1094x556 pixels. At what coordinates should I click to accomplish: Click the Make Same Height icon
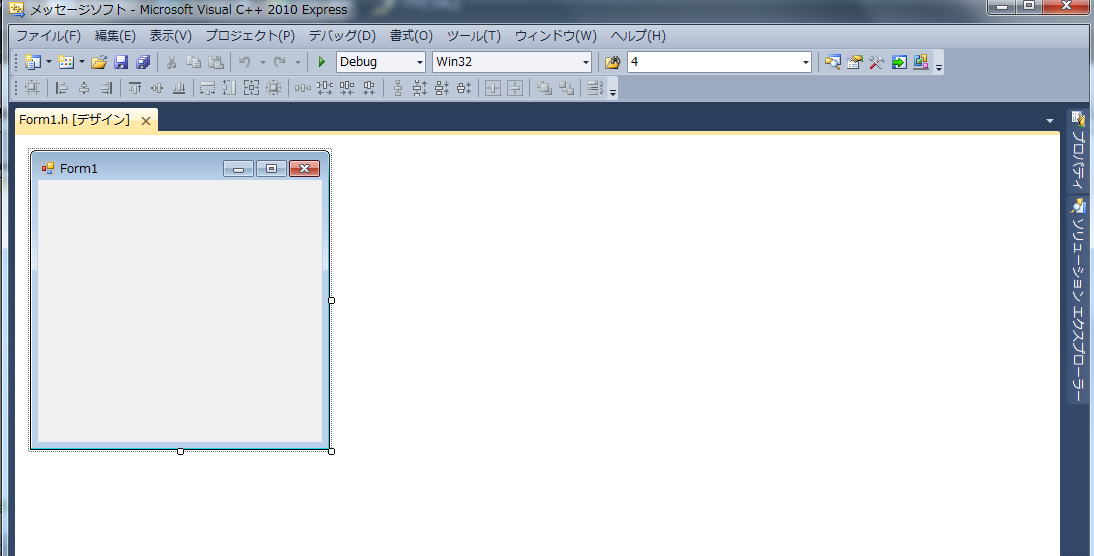[x=230, y=88]
